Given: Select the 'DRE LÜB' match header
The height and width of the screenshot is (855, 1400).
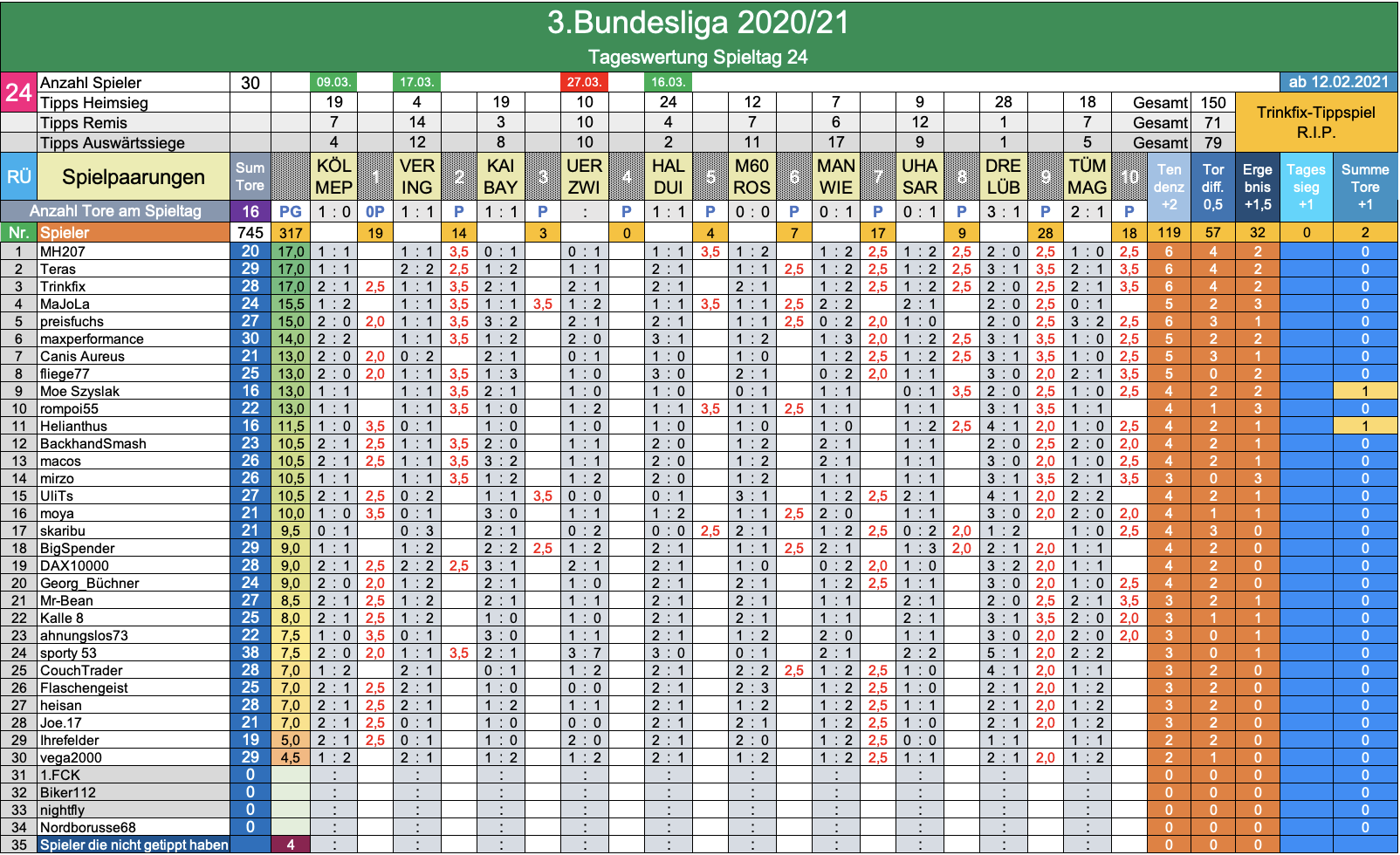Looking at the screenshot, I should click(x=1004, y=177).
